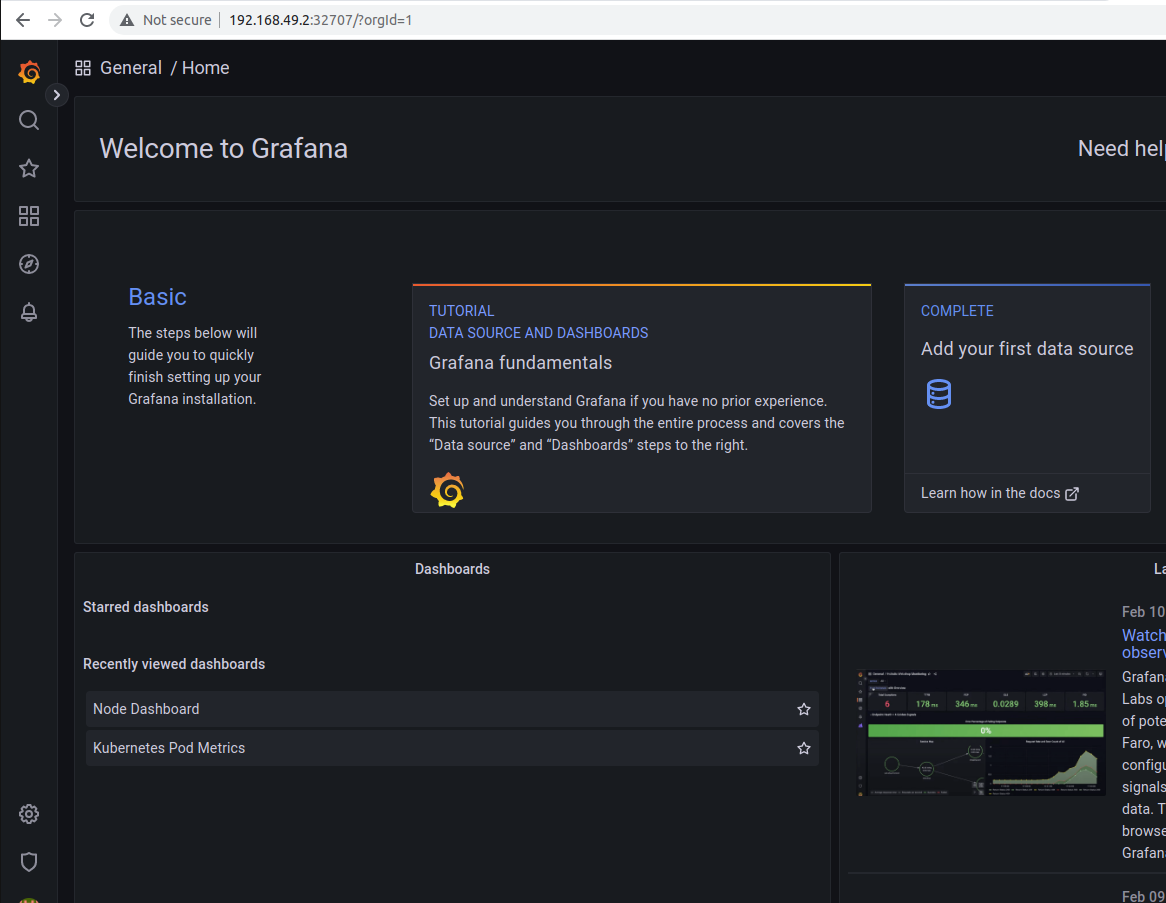This screenshot has height=903, width=1166.
Task: Go forward using browser forward arrow
Action: coord(55,20)
